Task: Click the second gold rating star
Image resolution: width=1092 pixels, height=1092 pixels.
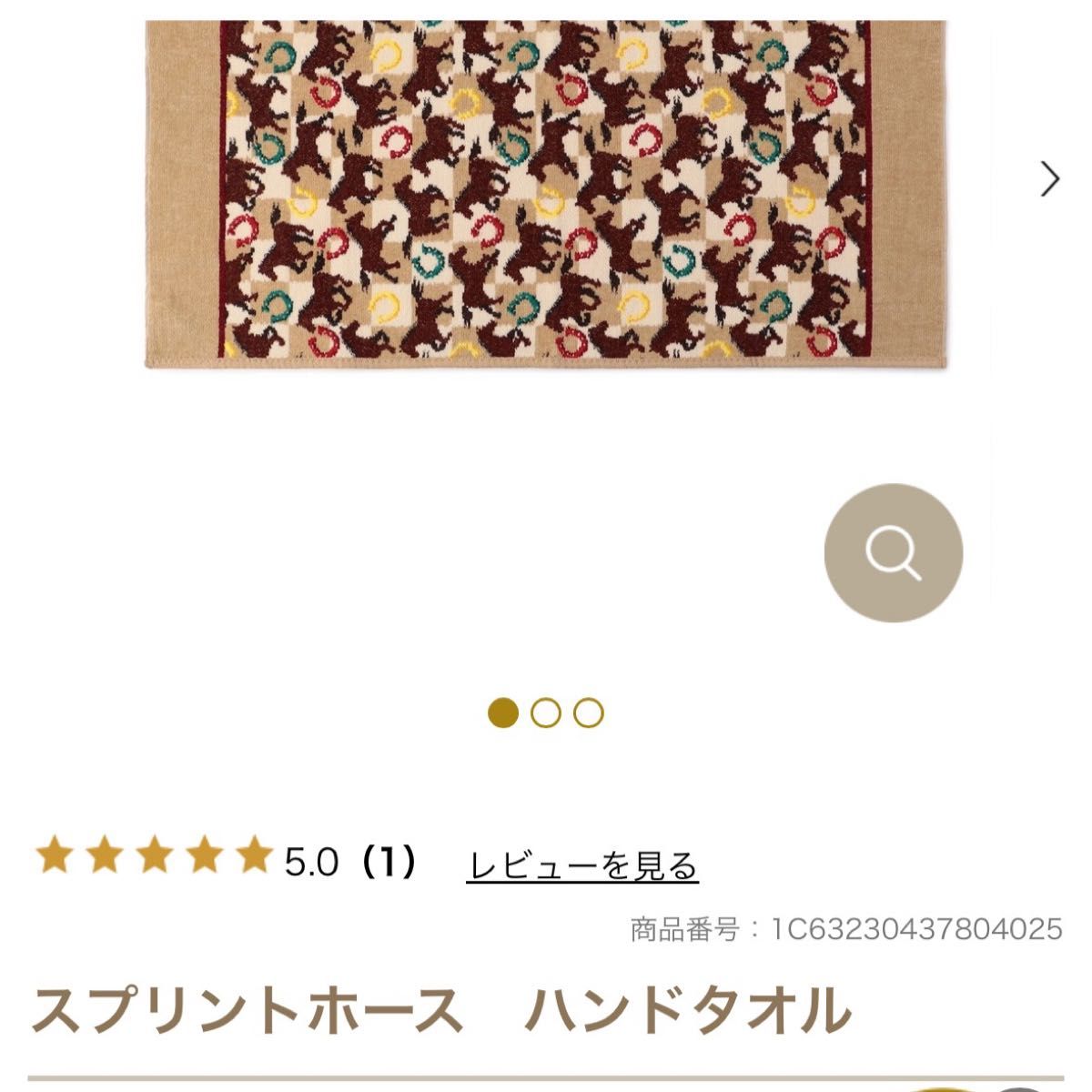Action: [x=104, y=857]
